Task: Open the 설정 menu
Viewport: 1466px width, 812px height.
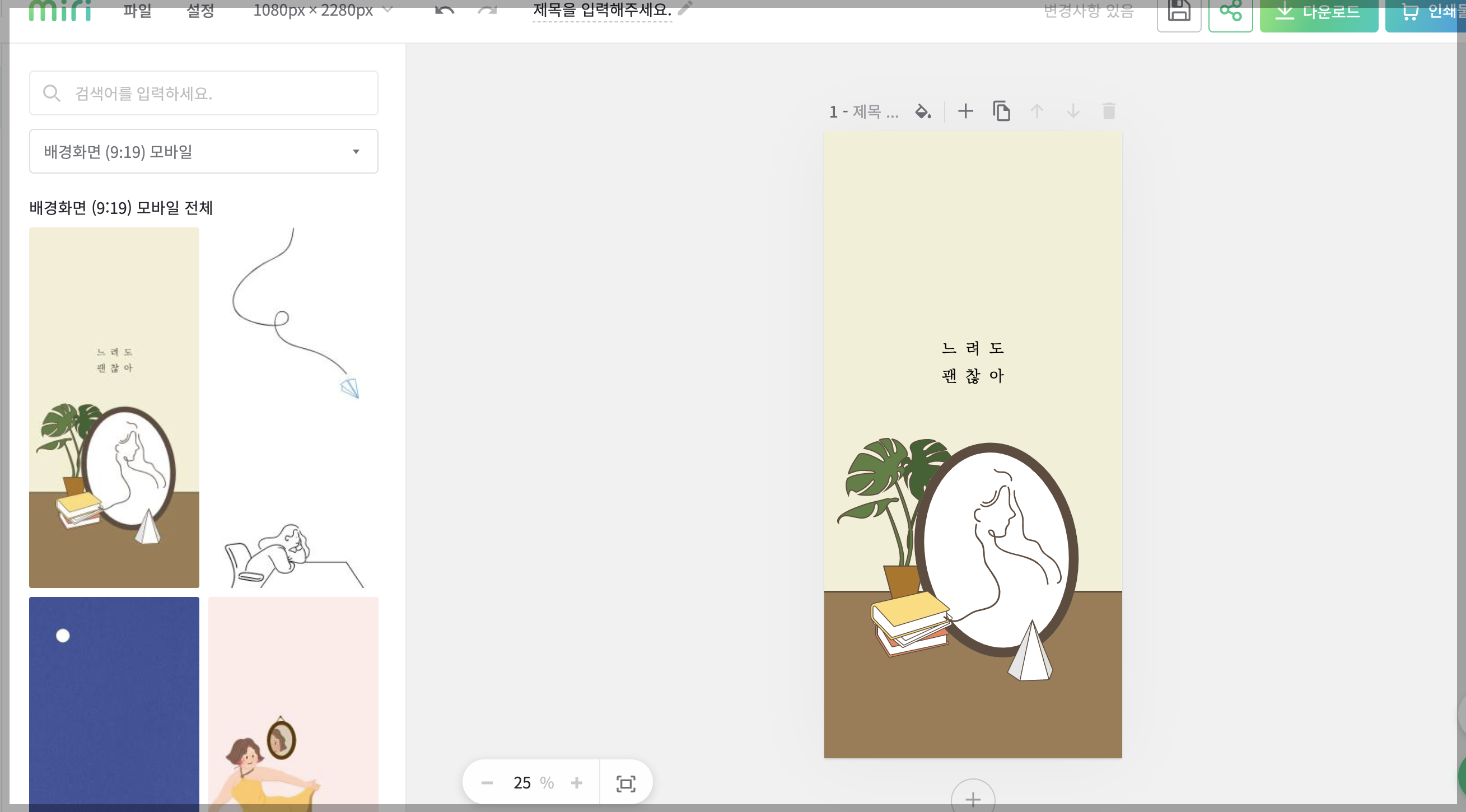Action: click(200, 10)
